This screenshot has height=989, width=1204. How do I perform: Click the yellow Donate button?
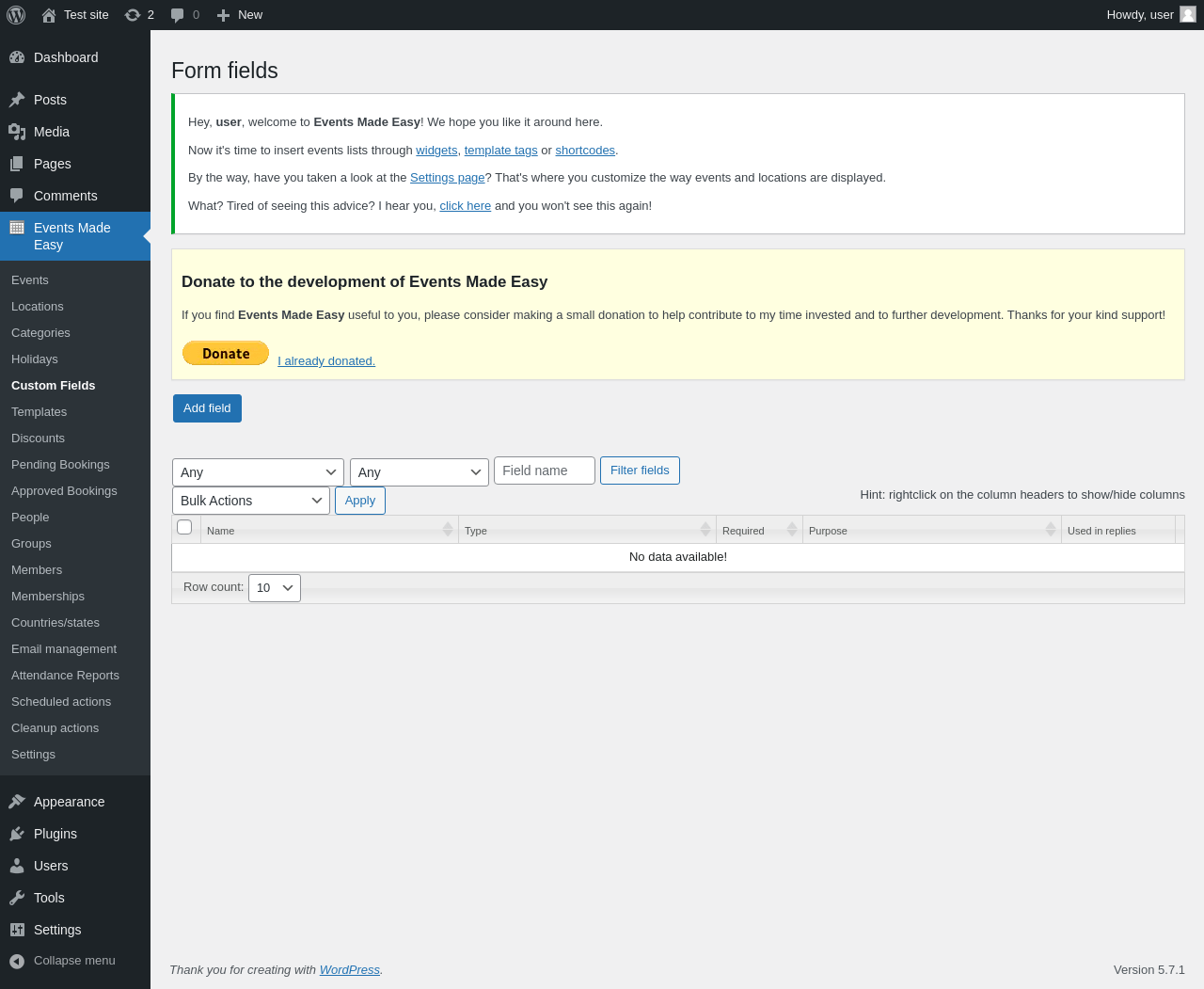(x=226, y=353)
